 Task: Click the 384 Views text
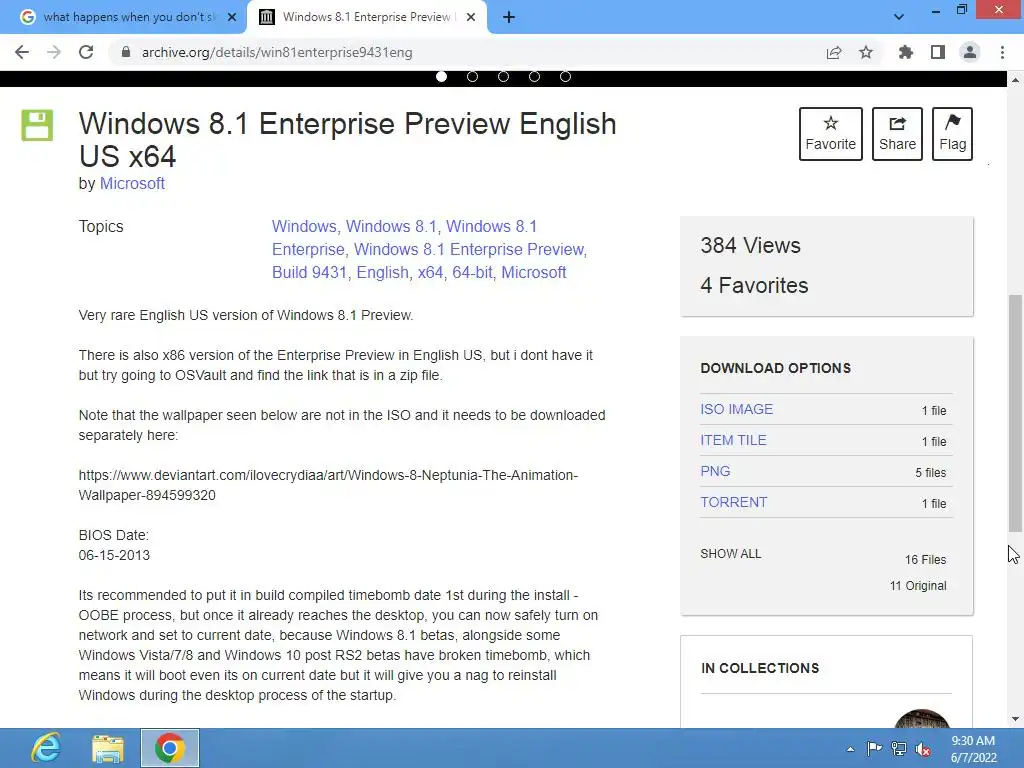[x=750, y=246]
